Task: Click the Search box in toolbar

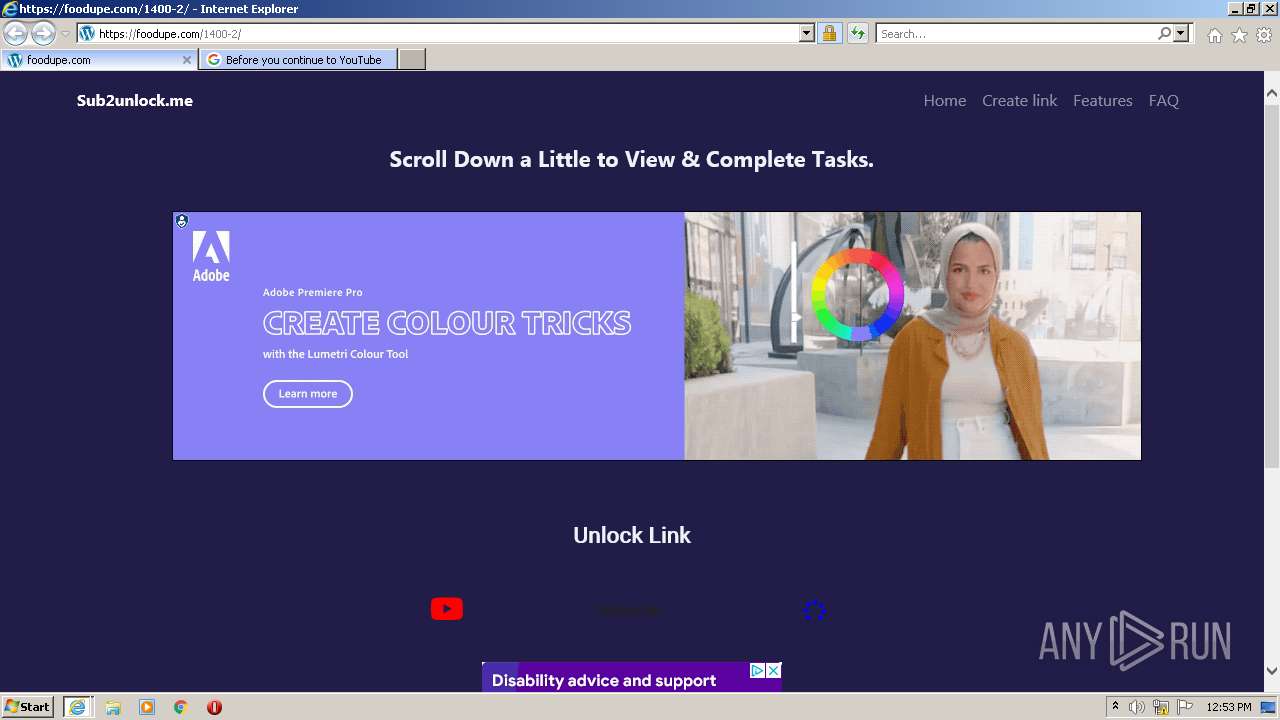Action: coord(1016,34)
